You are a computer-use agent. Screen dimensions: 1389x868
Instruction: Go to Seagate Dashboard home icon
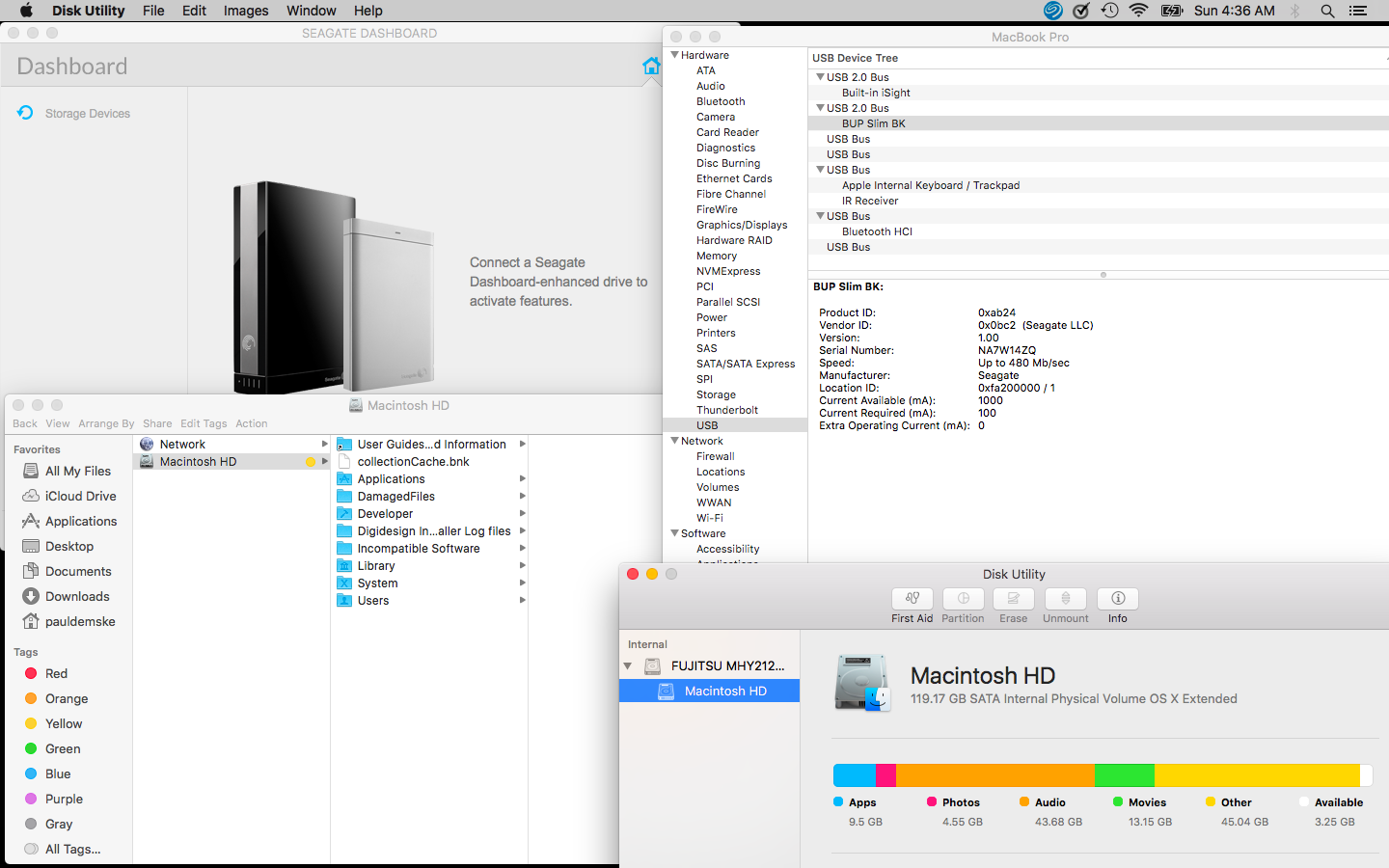[x=651, y=66]
